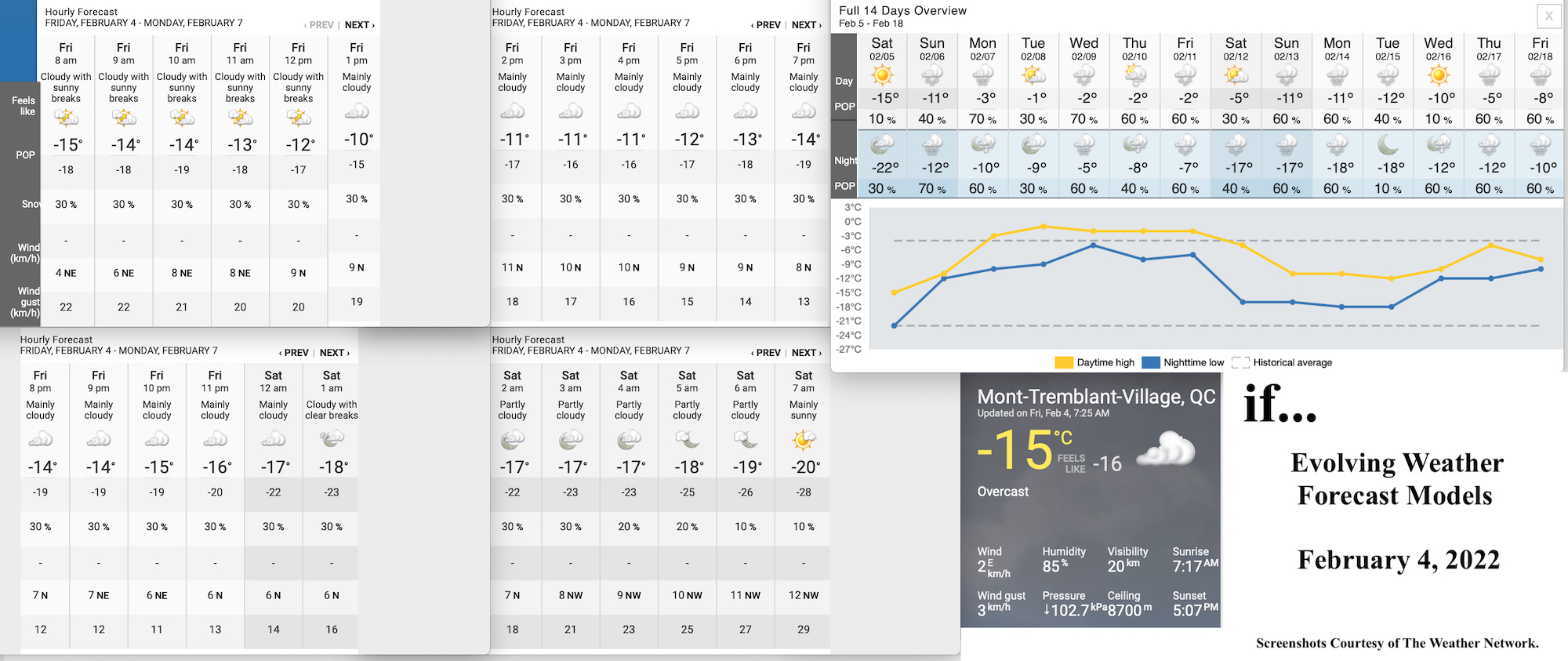Click the Fri 7 pm mainly cloudy icon
This screenshot has width=1568, height=661.
click(x=804, y=112)
